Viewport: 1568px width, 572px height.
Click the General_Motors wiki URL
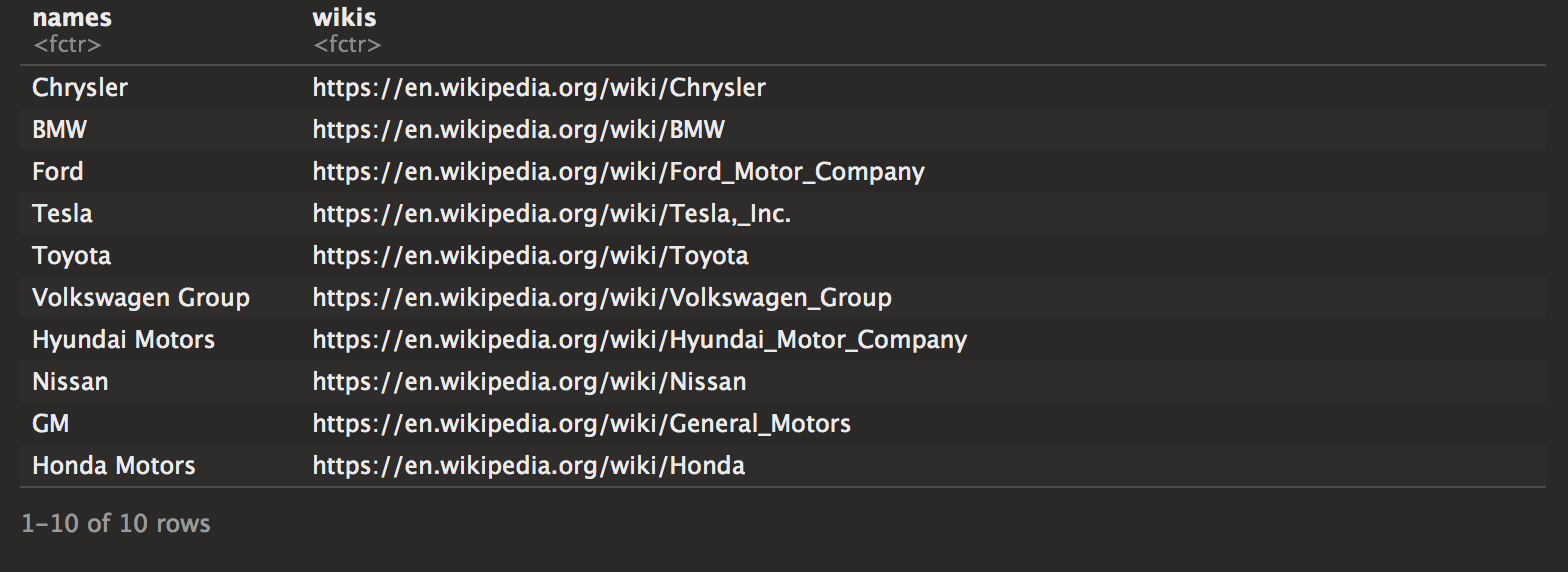[581, 424]
